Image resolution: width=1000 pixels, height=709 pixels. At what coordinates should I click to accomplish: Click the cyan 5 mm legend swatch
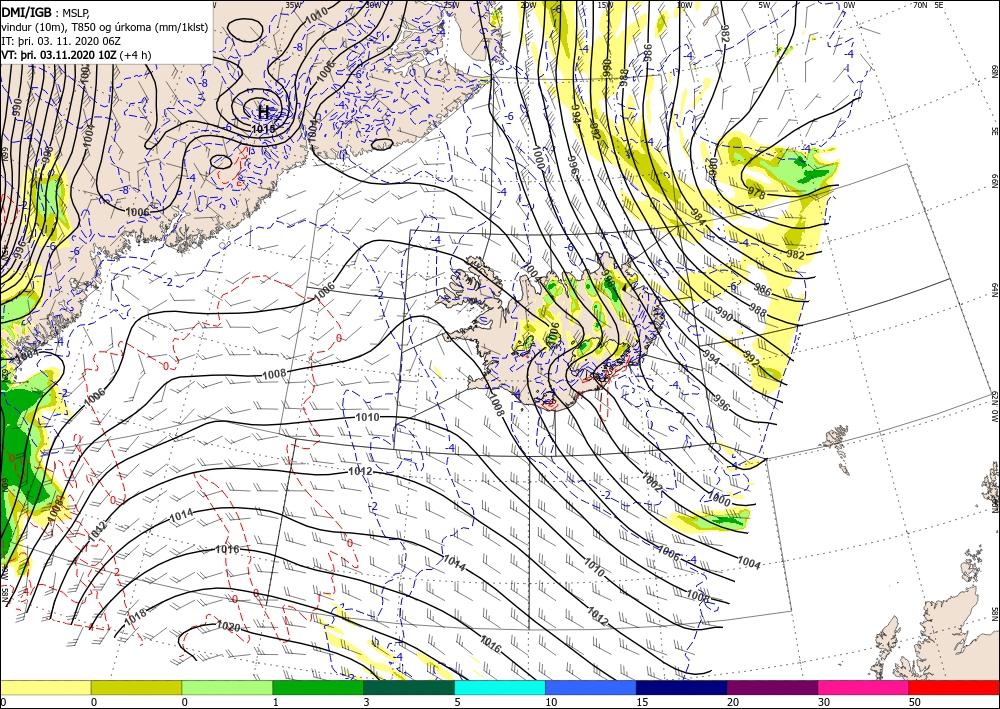pyautogui.click(x=500, y=687)
